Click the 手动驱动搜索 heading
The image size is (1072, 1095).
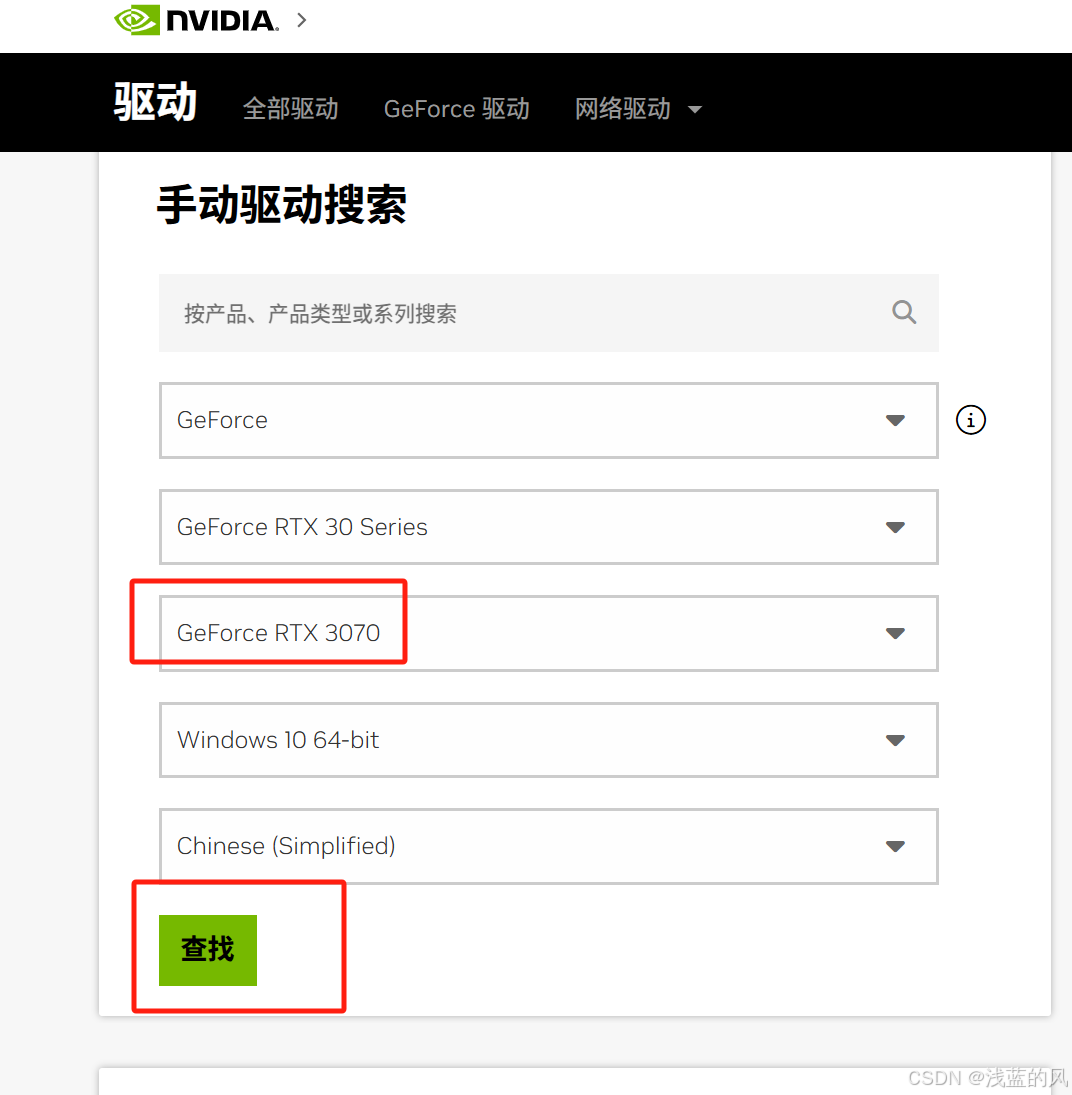(x=281, y=205)
